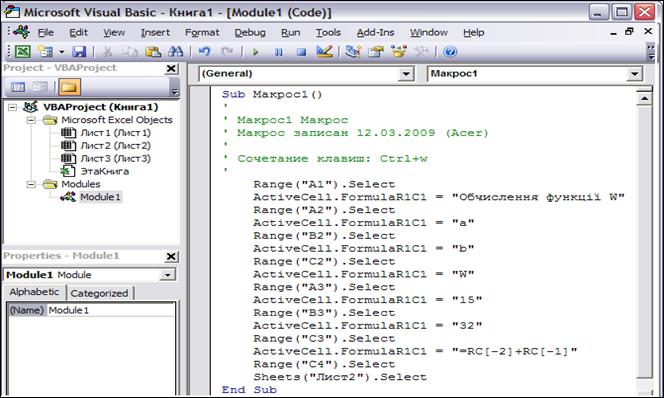This screenshot has height=398, width=664.
Task: Open the View menu
Action: [114, 33]
